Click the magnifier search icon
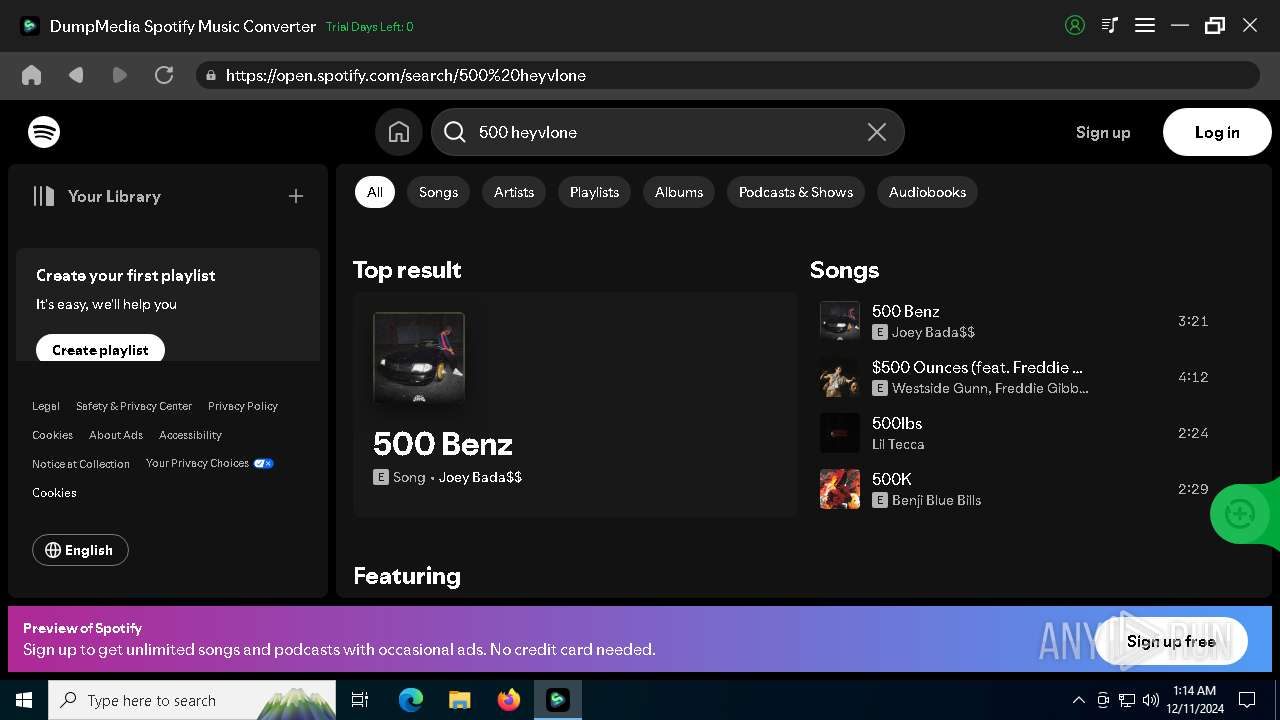 click(455, 132)
